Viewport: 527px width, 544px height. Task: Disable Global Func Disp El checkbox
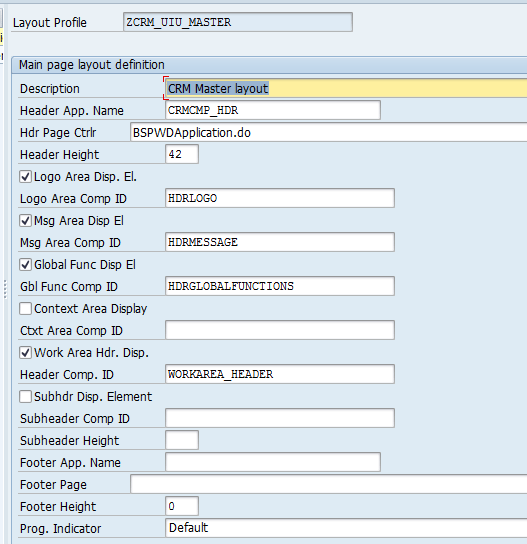[x=25, y=265]
